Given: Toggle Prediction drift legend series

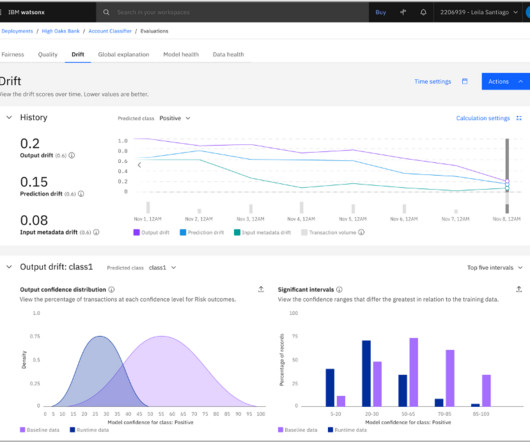Looking at the screenshot, I should click(x=202, y=232).
